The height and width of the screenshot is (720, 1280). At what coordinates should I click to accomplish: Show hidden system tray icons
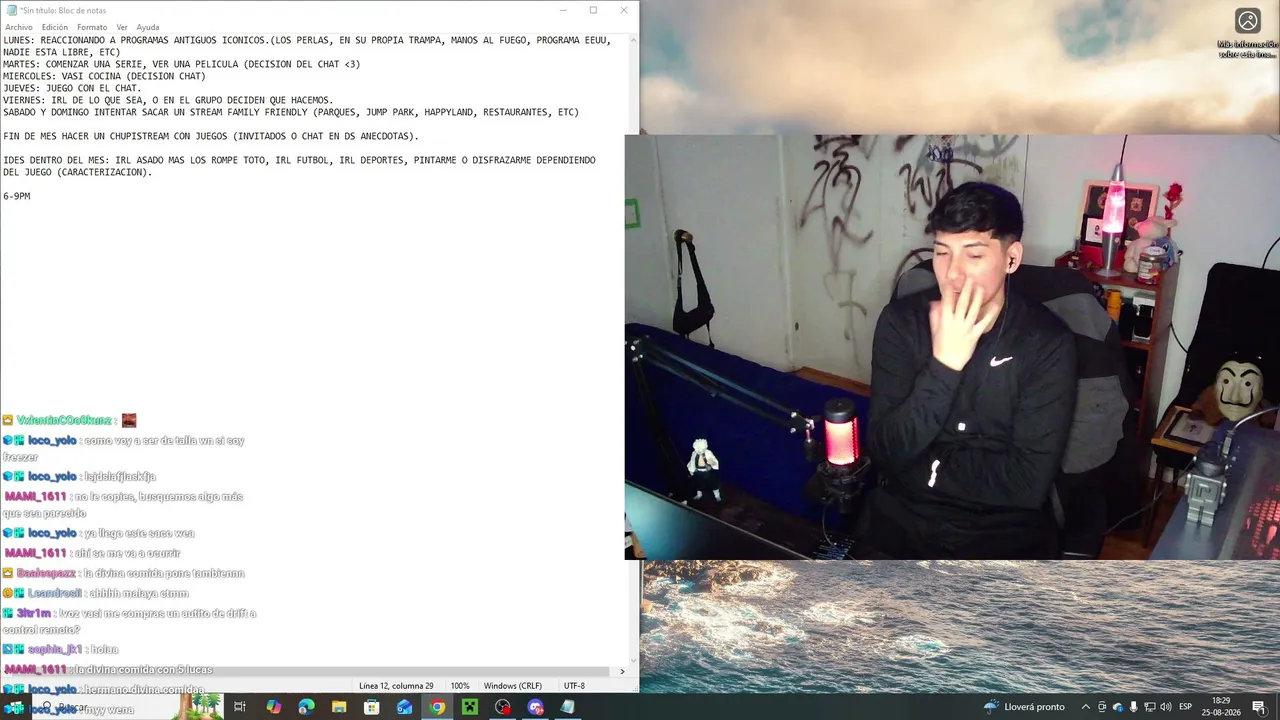click(1086, 707)
